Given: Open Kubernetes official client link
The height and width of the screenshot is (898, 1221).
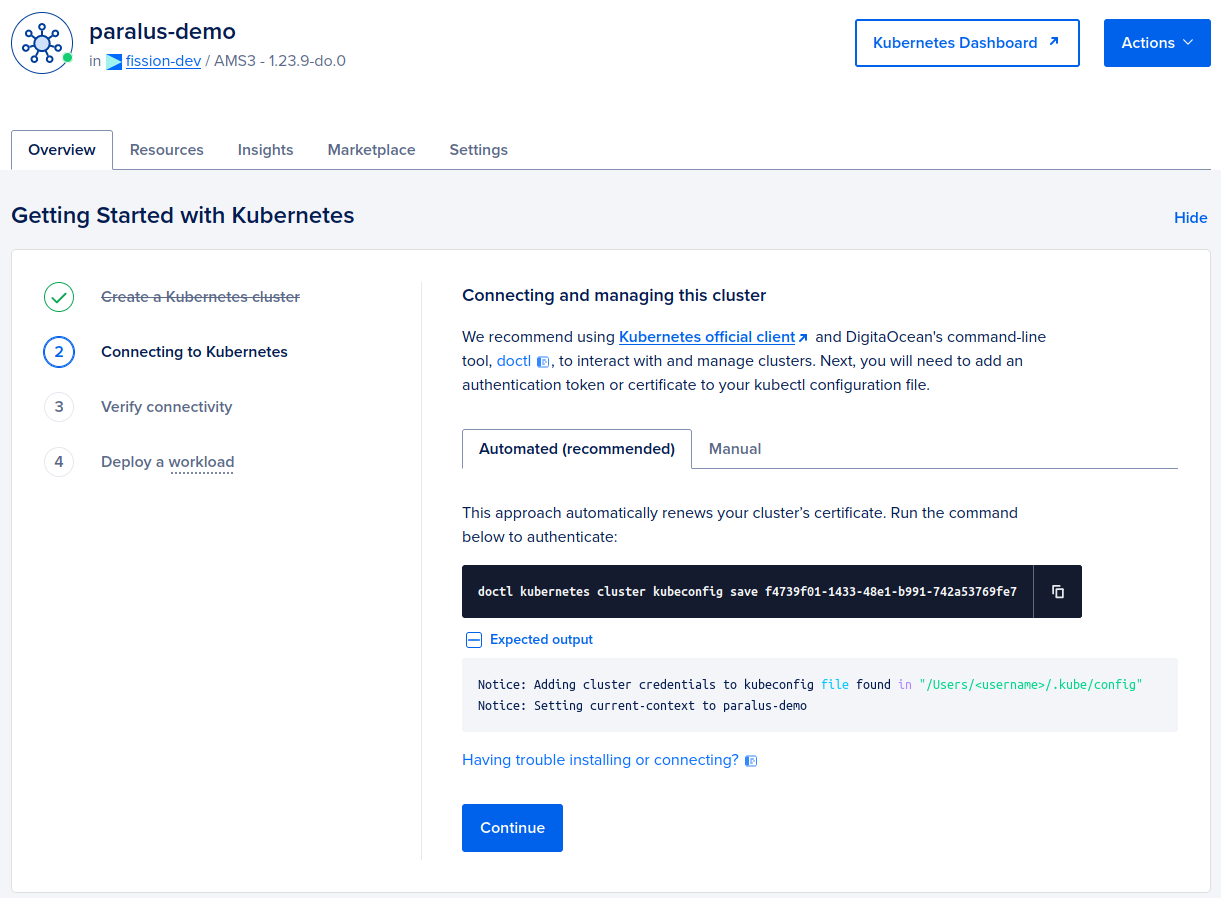Looking at the screenshot, I should (707, 337).
